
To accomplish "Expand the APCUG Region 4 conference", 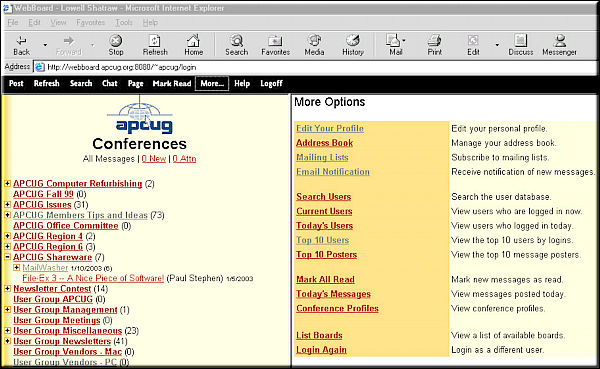I will 7,236.
